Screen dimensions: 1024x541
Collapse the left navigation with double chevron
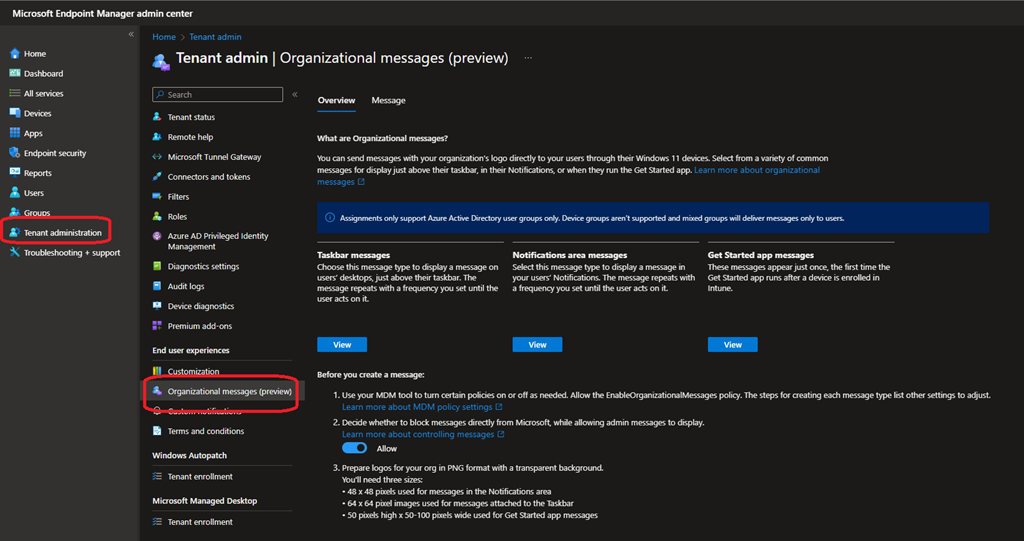coord(130,35)
